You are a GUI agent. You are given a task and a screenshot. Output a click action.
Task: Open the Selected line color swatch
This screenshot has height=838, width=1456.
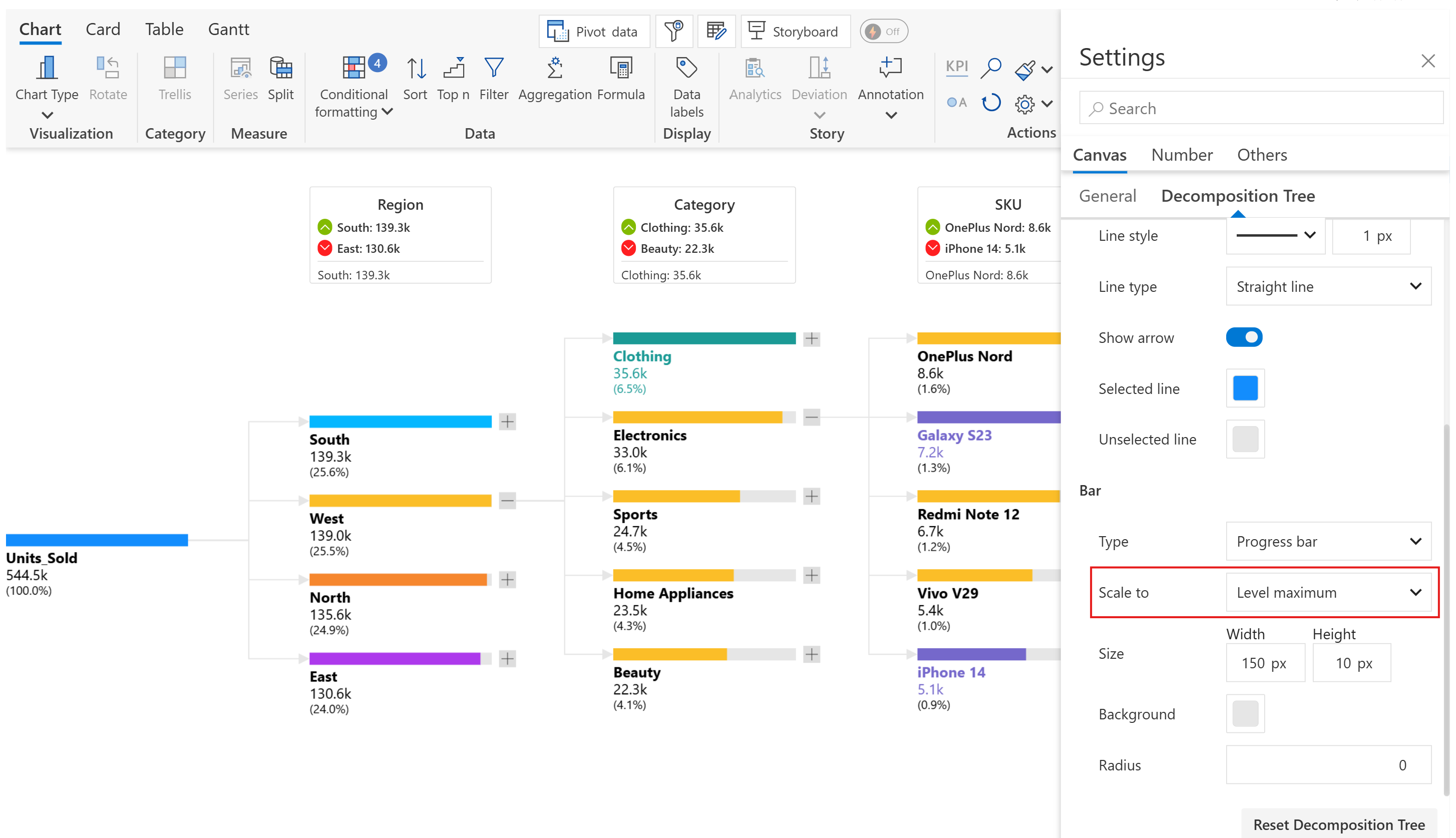[1245, 388]
